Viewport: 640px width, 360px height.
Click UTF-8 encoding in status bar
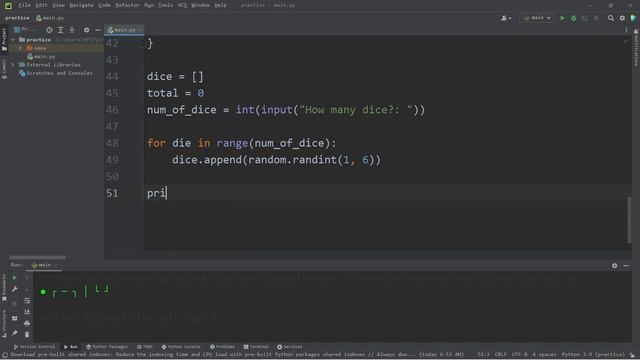point(519,355)
